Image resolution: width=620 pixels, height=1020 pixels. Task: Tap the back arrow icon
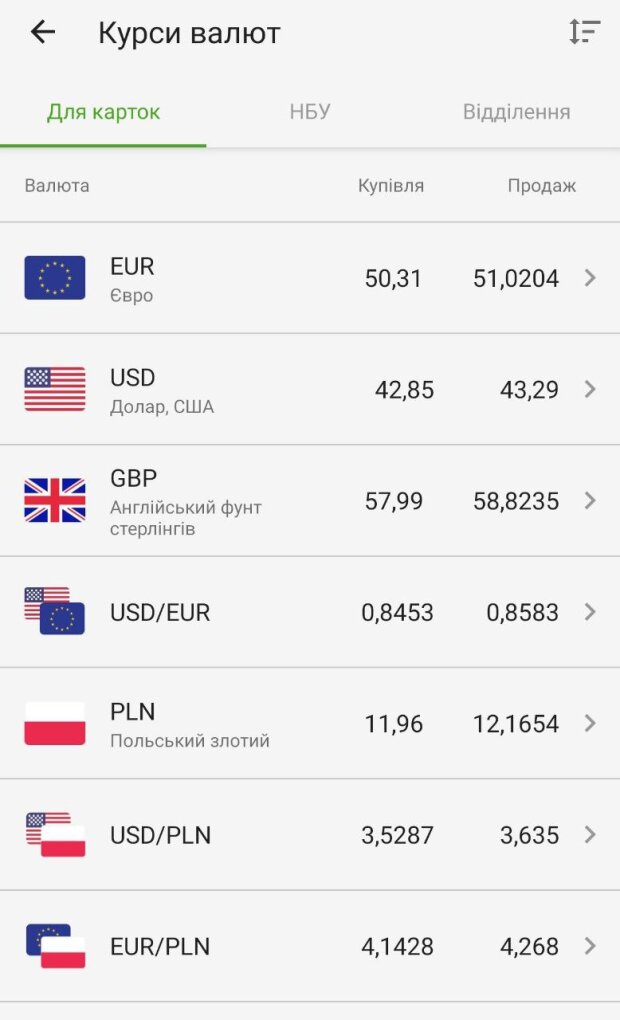(43, 32)
